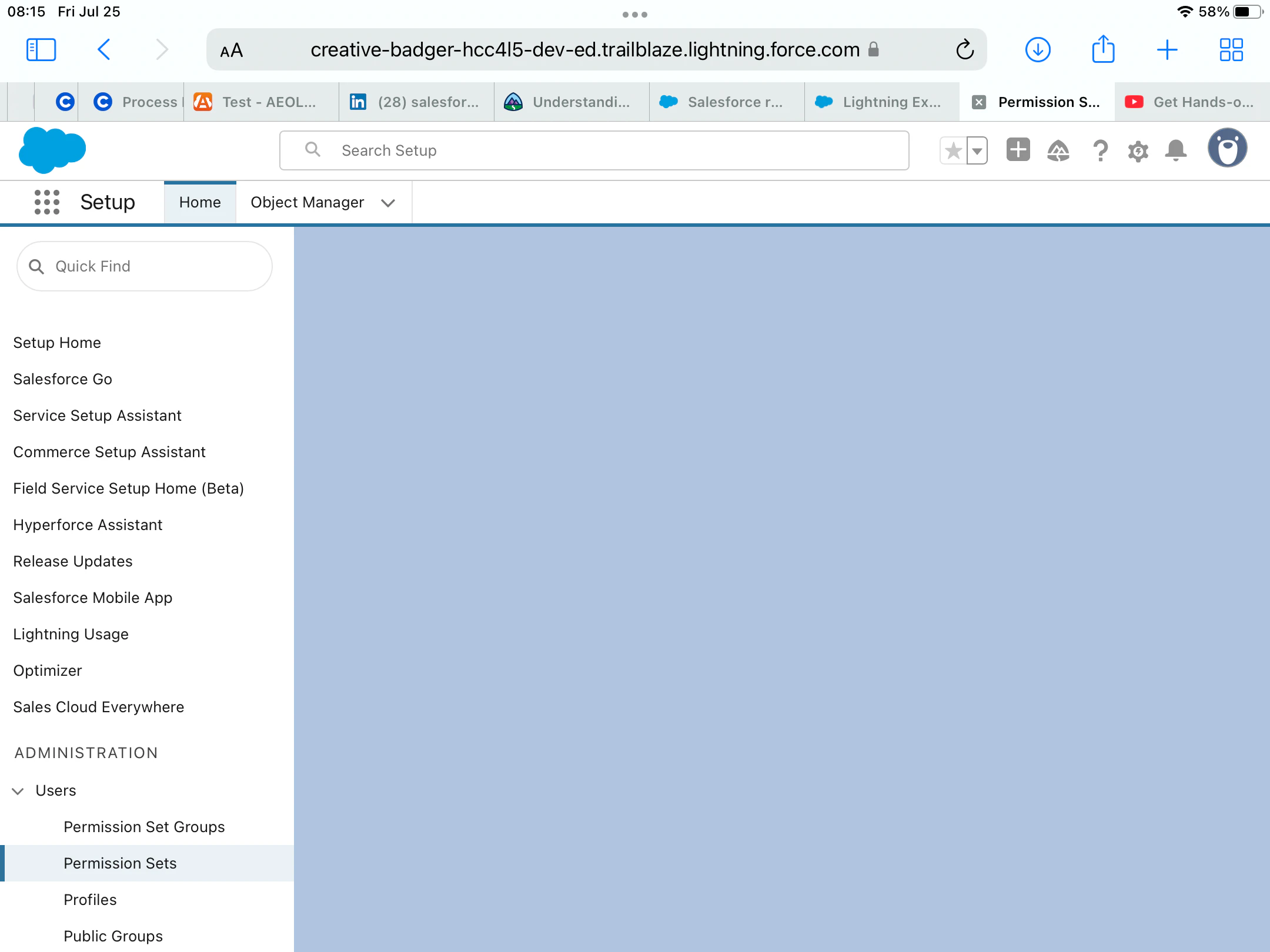The width and height of the screenshot is (1270, 952).
Task: Open the AA reader text options
Action: (231, 51)
